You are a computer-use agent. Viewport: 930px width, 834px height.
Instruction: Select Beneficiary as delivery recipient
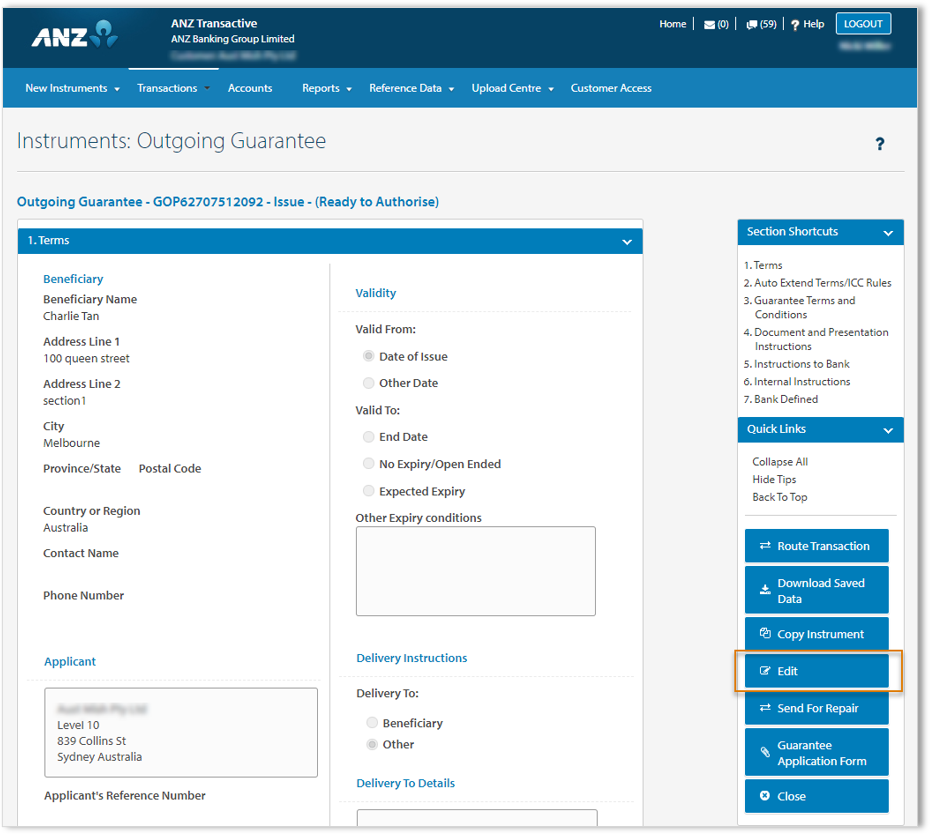pos(372,723)
